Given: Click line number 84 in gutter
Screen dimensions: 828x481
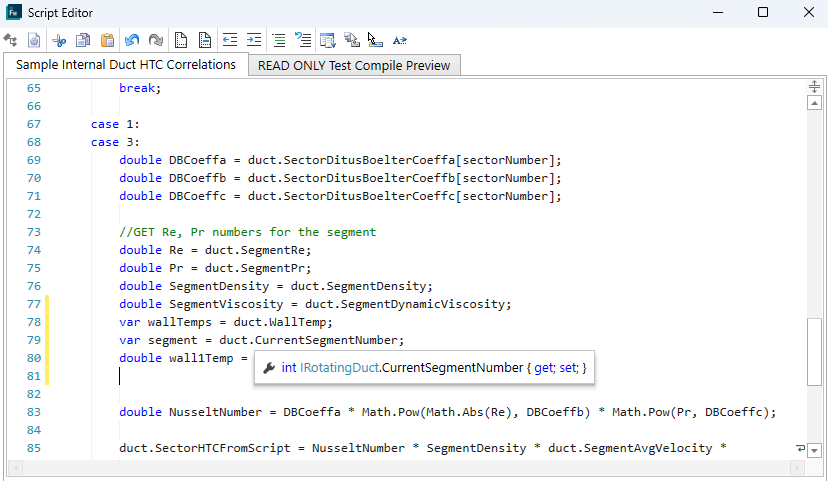Looking at the screenshot, I should (x=34, y=430).
